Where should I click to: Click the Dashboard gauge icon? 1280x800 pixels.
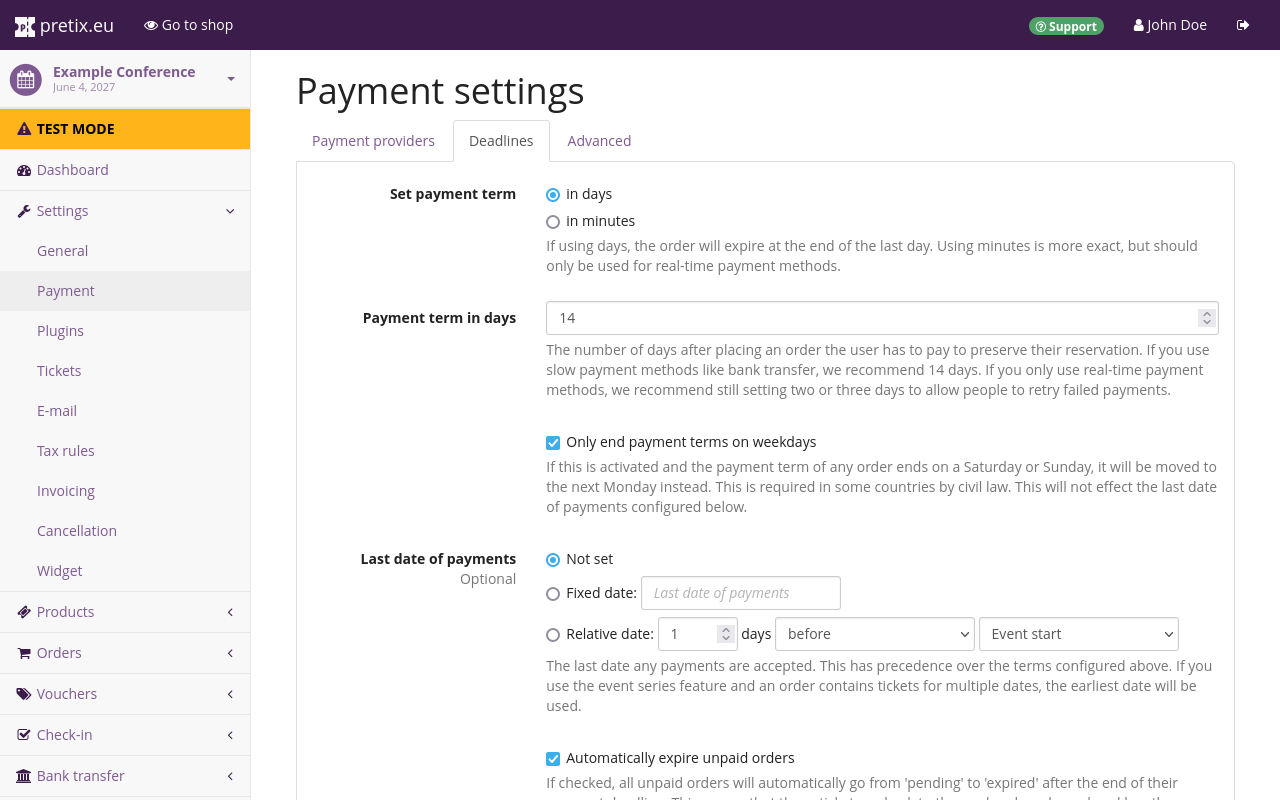(x=24, y=170)
